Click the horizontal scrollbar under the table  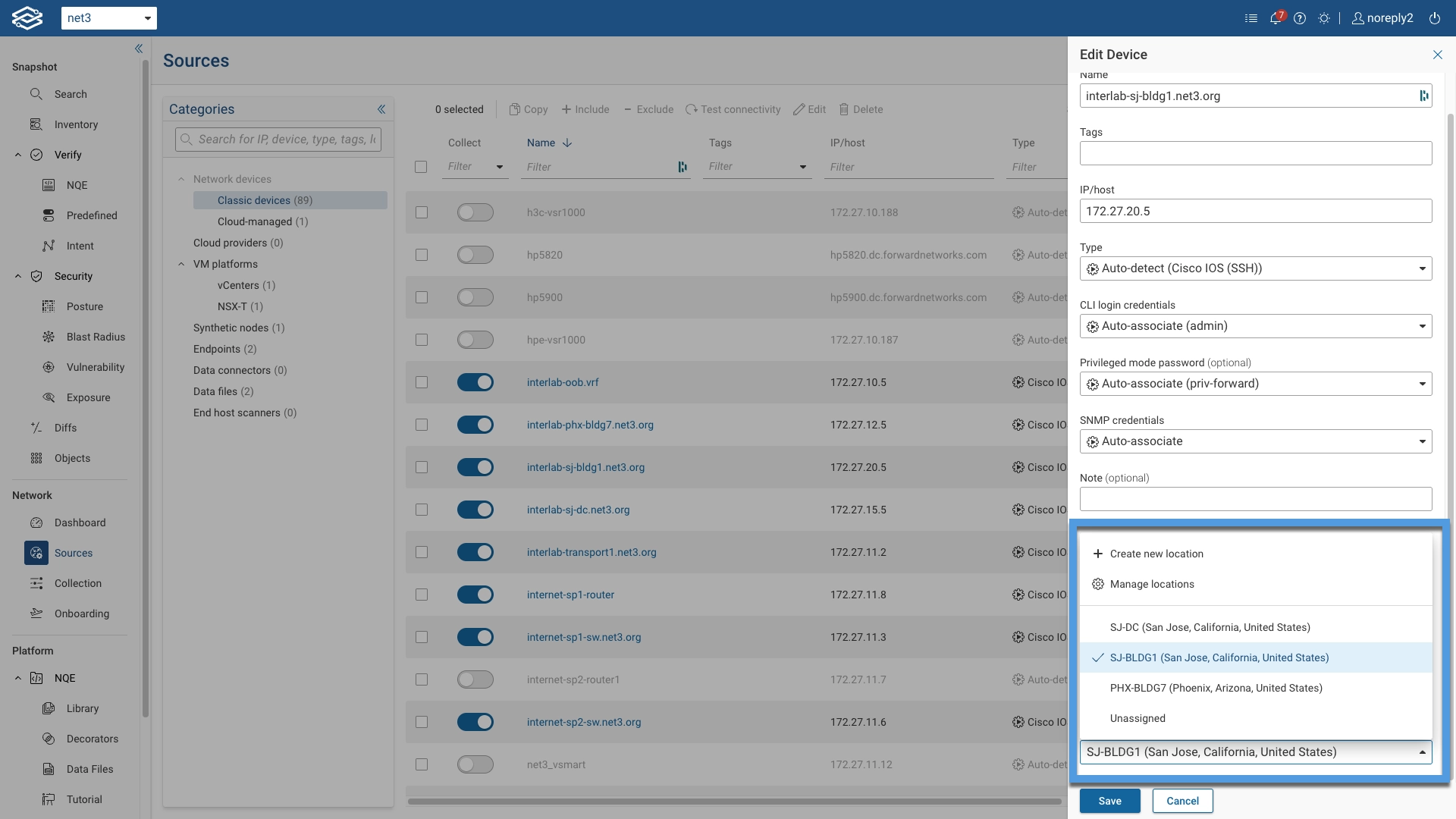click(734, 801)
